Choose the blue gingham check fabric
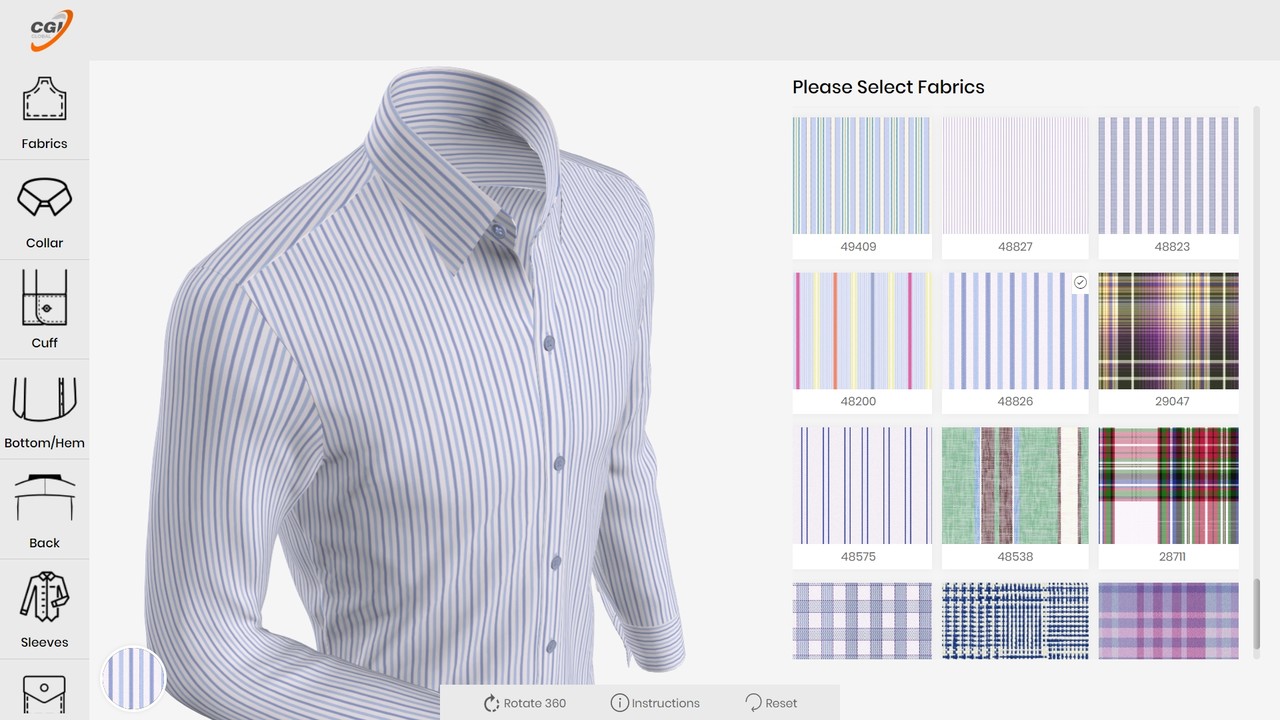The width and height of the screenshot is (1280, 720). coord(861,620)
